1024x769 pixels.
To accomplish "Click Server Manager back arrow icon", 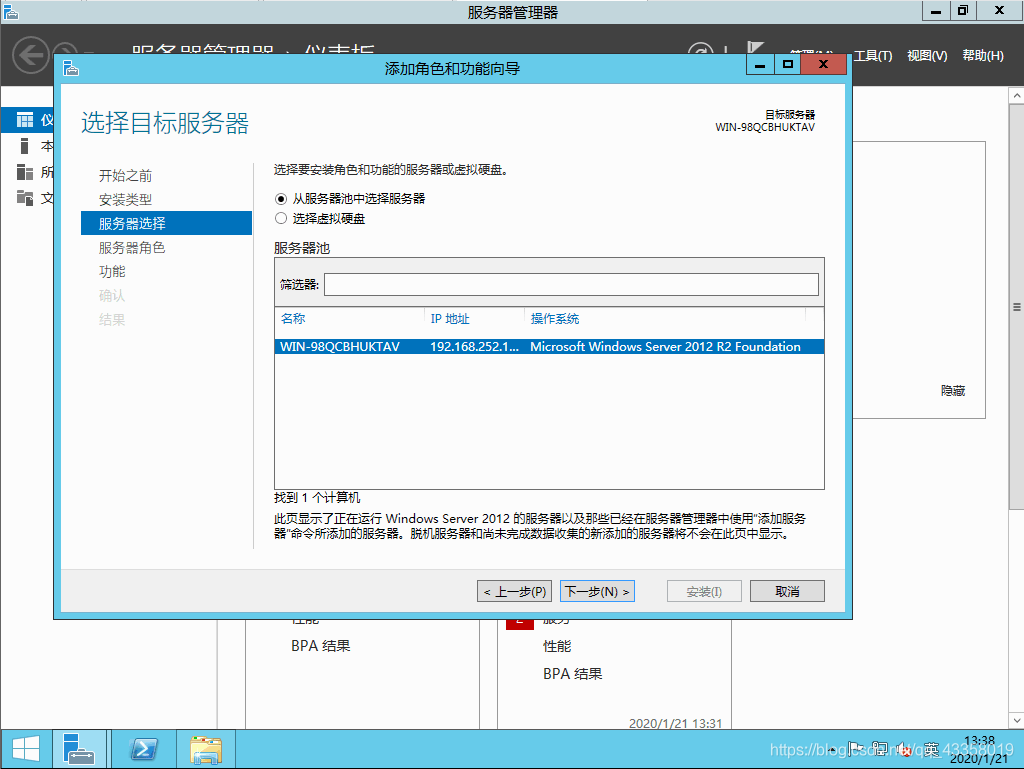I will click(31, 55).
